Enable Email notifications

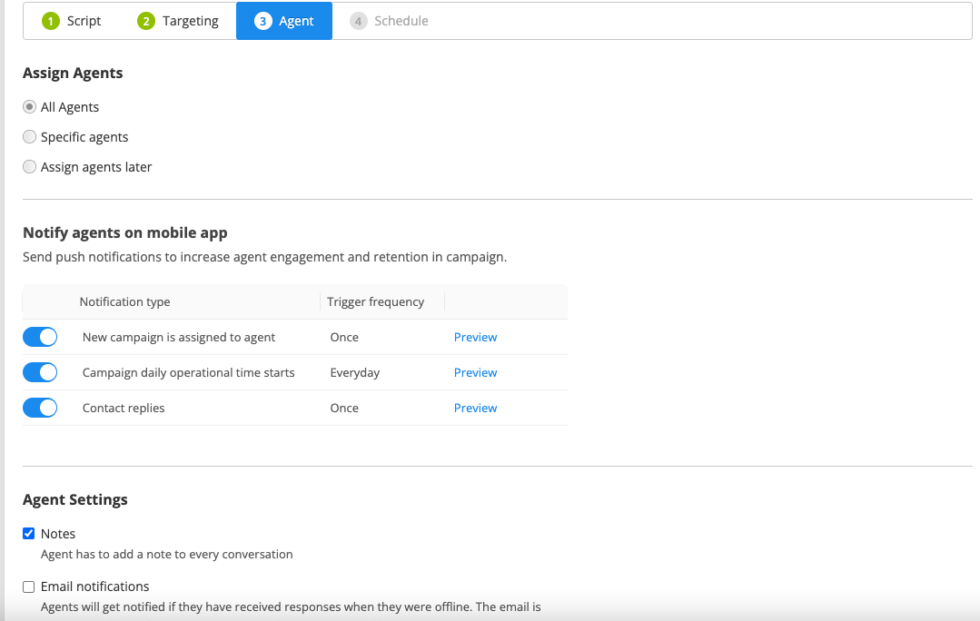pos(29,586)
